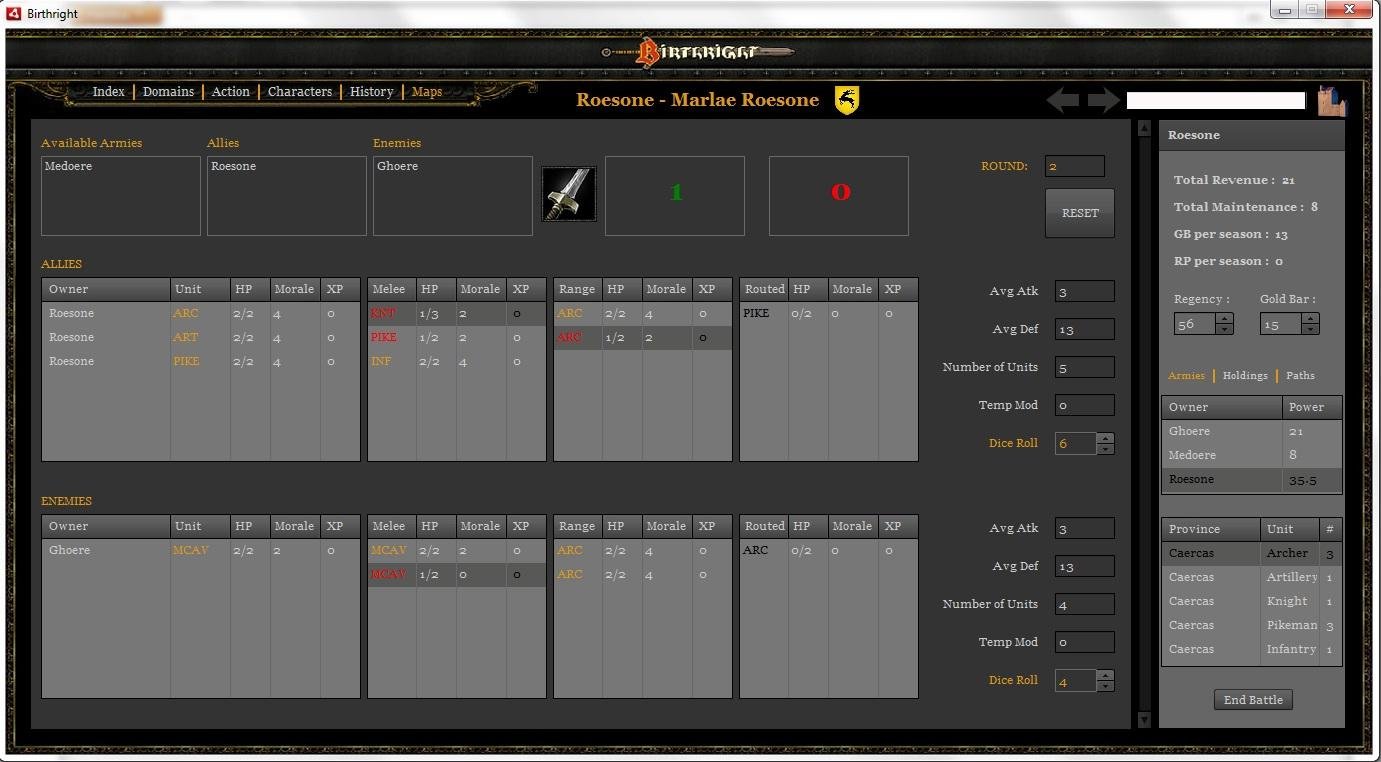Viewport: 1381px width, 762px height.
Task: Switch to the Holdings tab
Action: (1245, 376)
